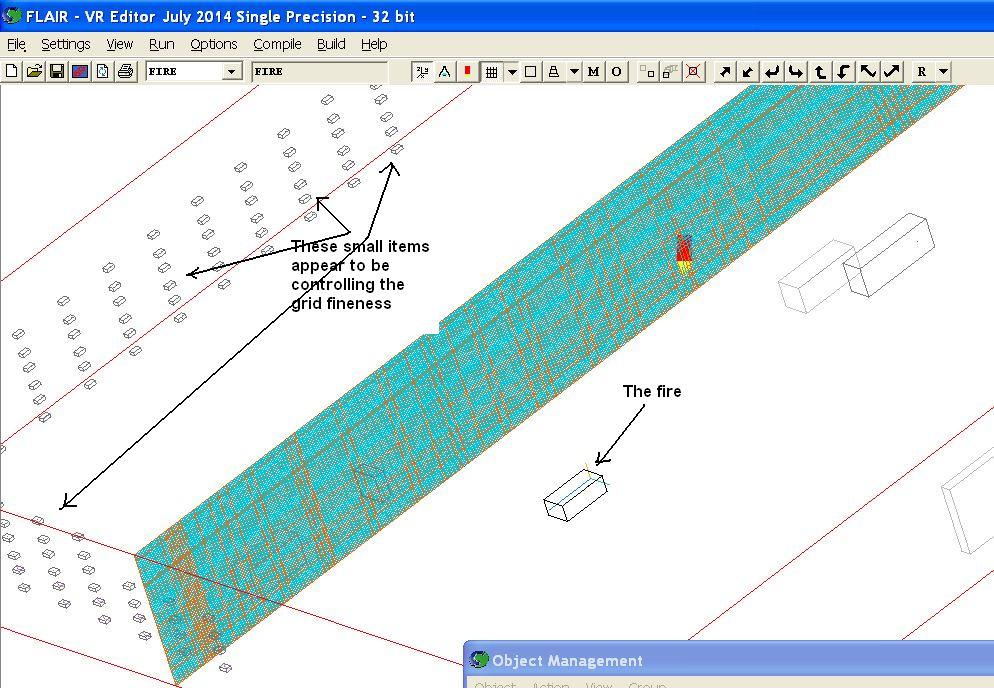The height and width of the screenshot is (688, 994).
Task: Toggle the mesh grid display button
Action: [x=491, y=71]
